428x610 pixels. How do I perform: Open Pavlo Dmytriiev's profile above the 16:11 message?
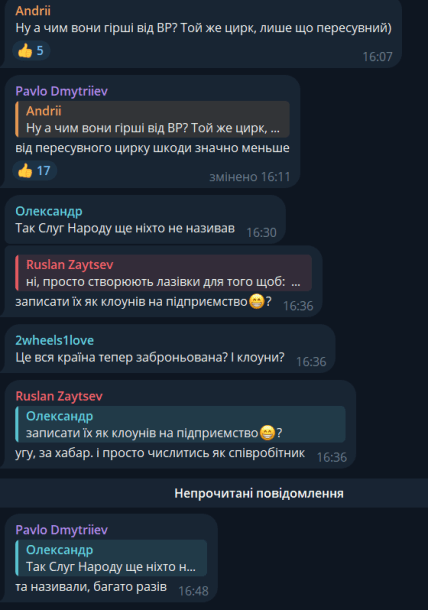[x=61, y=91]
